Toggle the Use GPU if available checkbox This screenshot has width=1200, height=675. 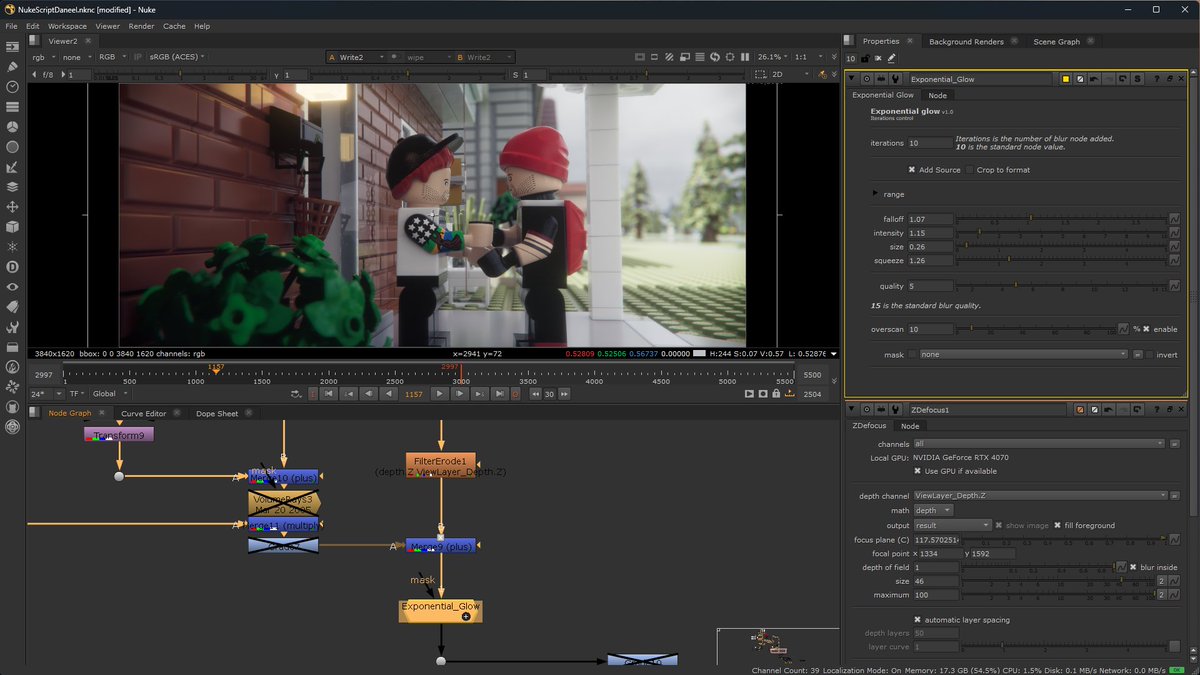coord(917,471)
